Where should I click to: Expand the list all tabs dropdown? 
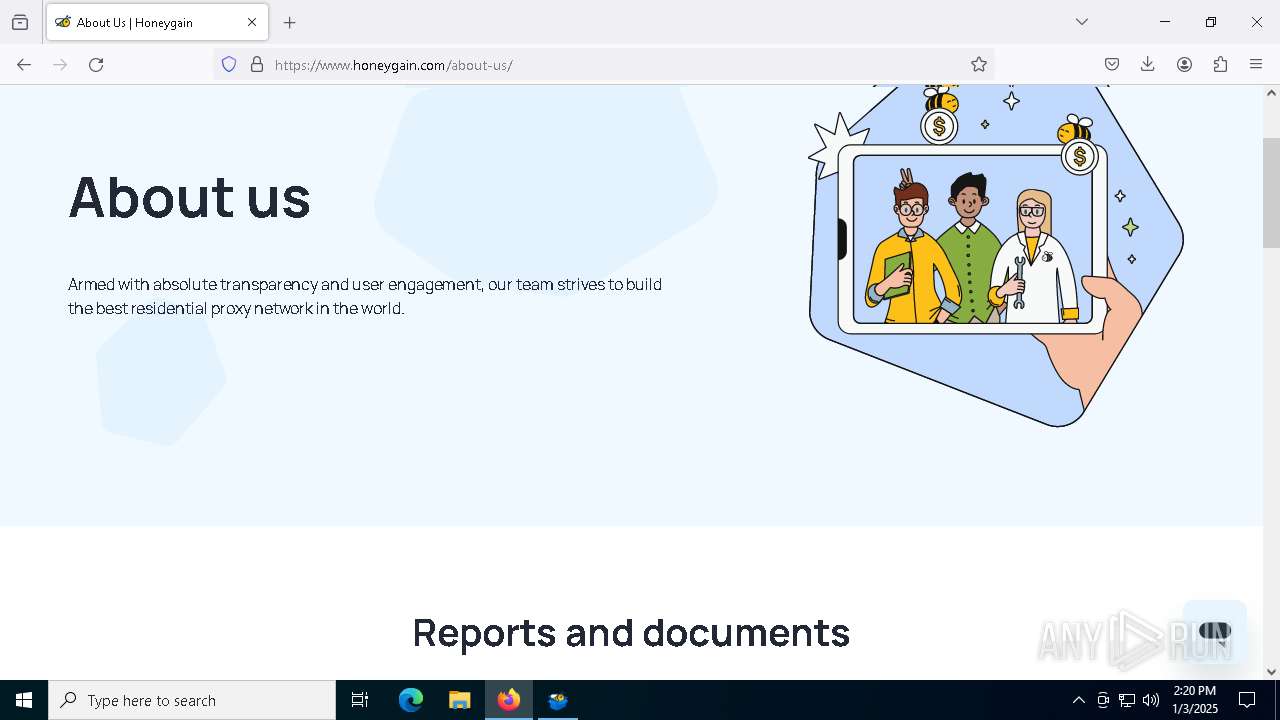(x=1082, y=22)
